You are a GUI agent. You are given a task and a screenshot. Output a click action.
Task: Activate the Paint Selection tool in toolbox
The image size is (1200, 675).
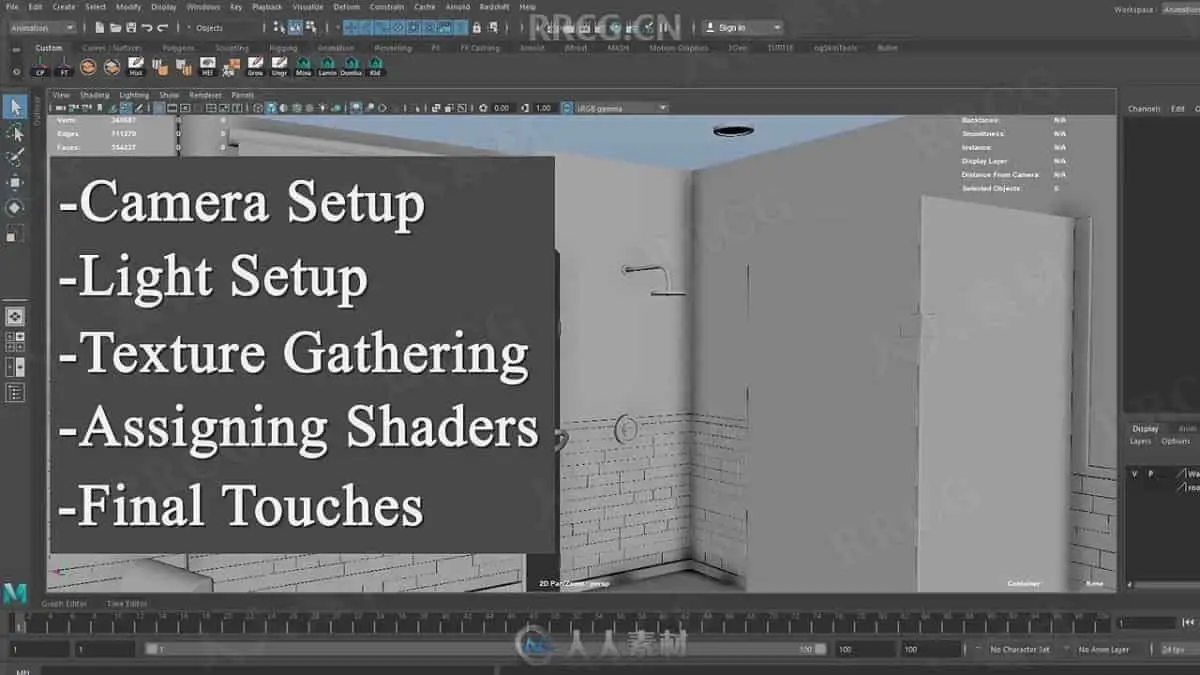(15, 158)
